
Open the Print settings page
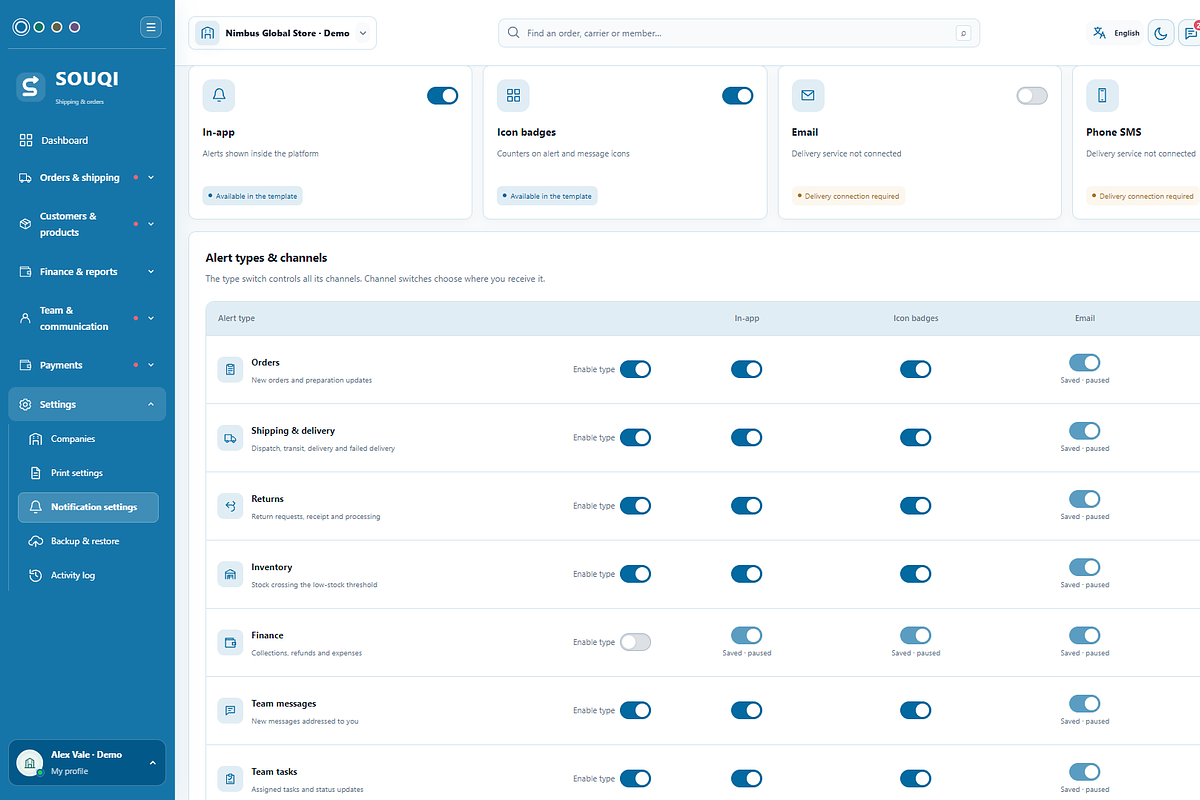88,473
